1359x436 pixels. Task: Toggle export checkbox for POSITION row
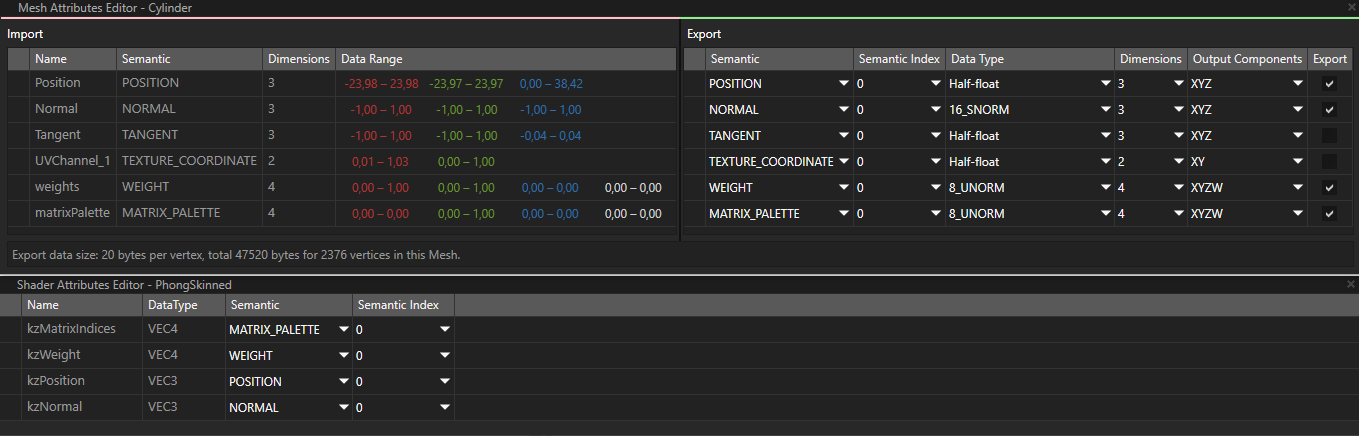click(1329, 84)
